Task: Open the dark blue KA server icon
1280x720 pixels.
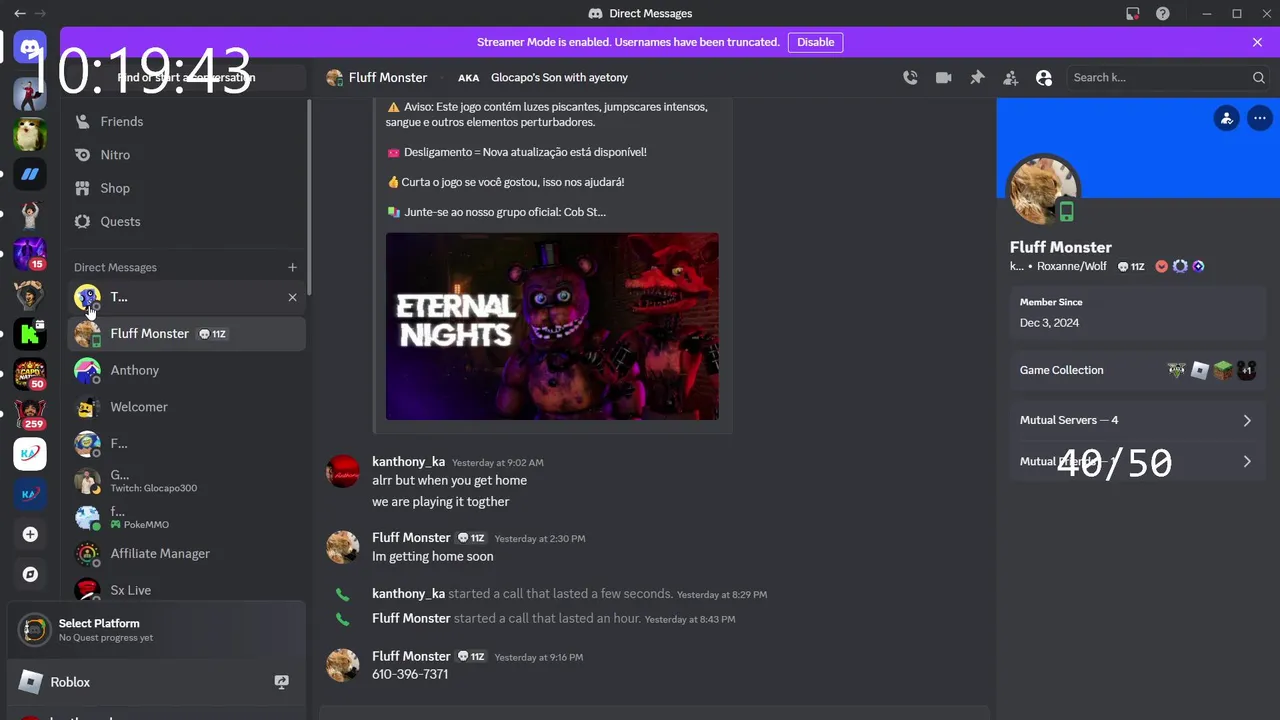Action: click(x=30, y=494)
